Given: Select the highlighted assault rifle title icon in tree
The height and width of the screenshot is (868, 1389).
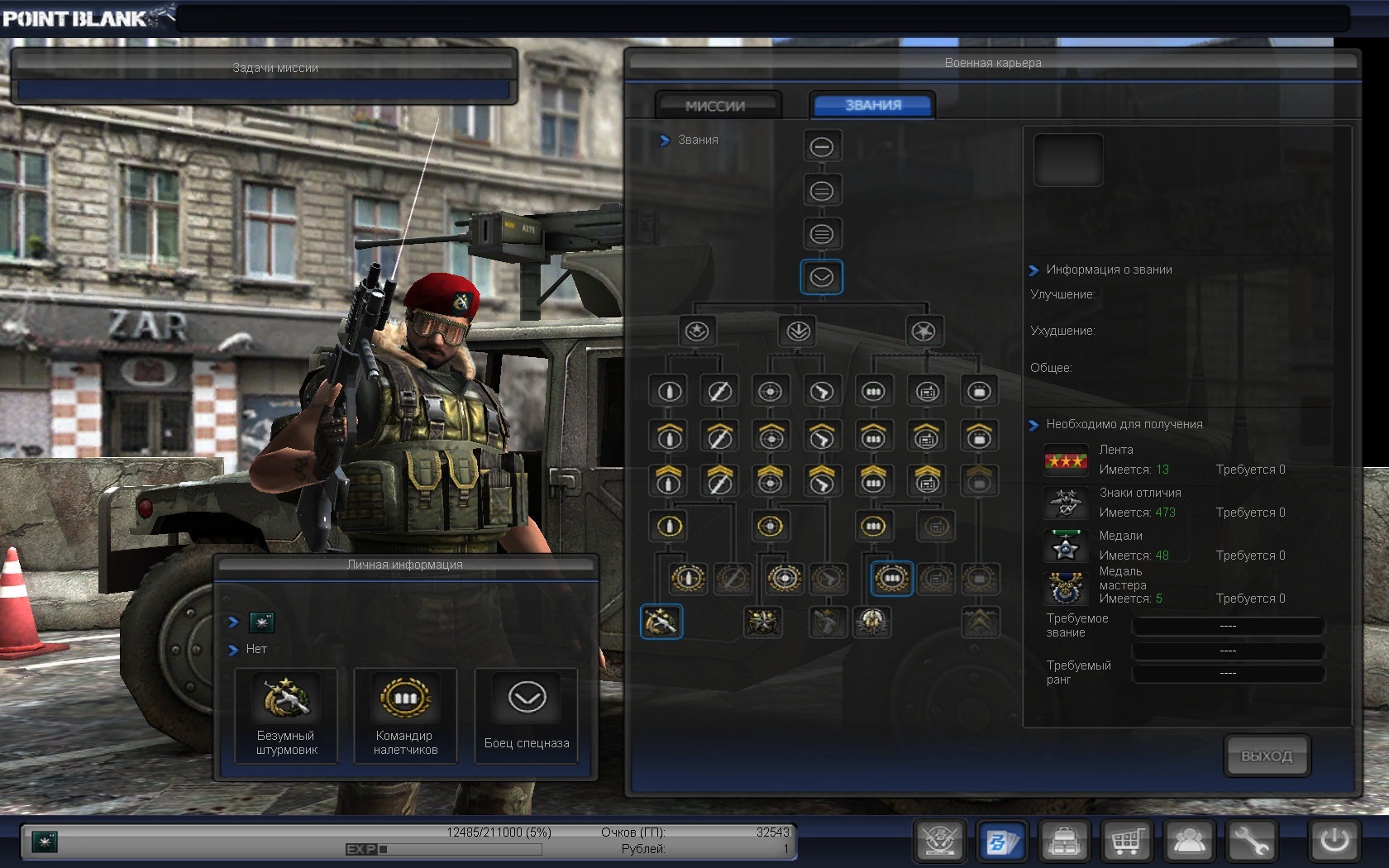Looking at the screenshot, I should 661,622.
